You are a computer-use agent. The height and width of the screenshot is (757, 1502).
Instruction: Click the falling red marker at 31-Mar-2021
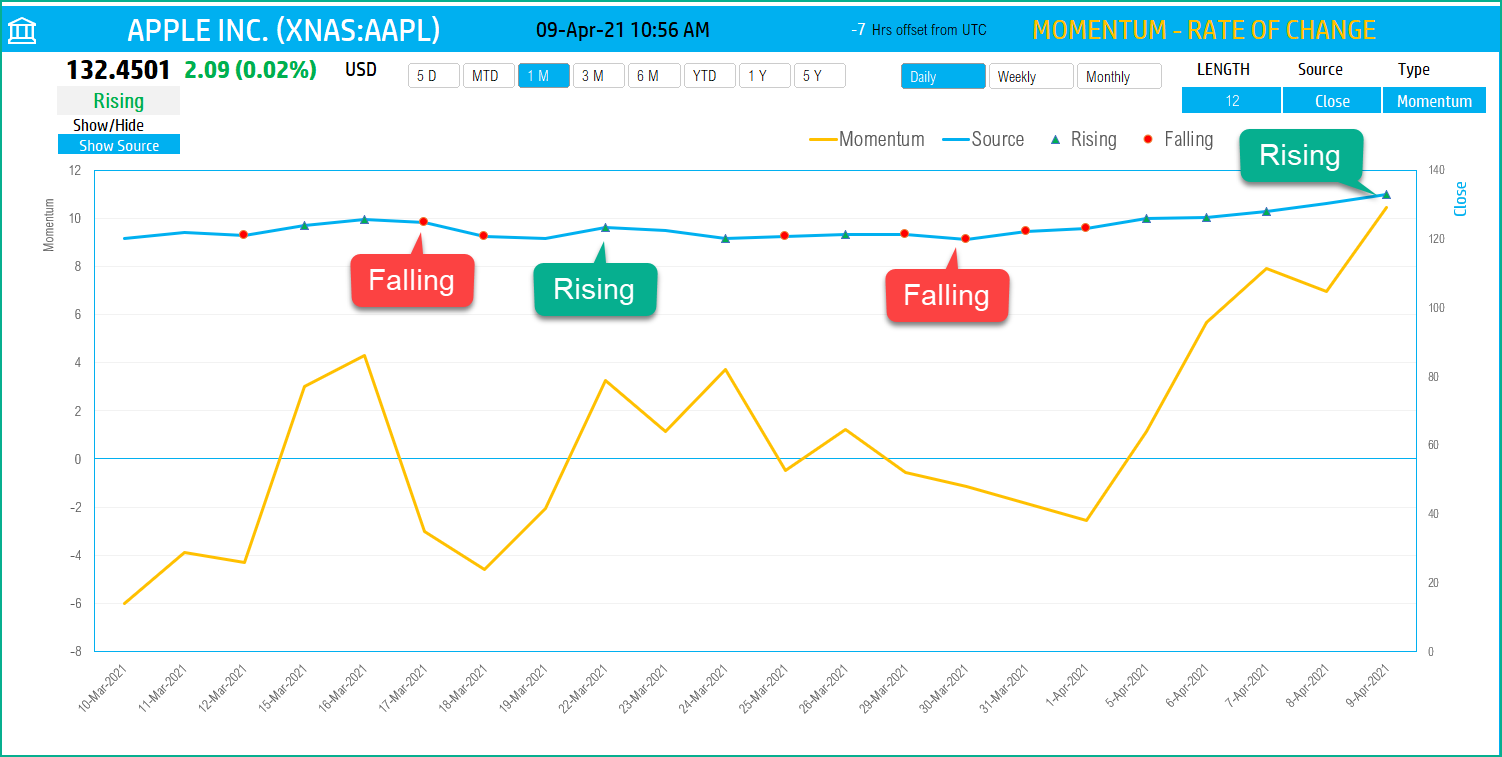(x=1025, y=231)
